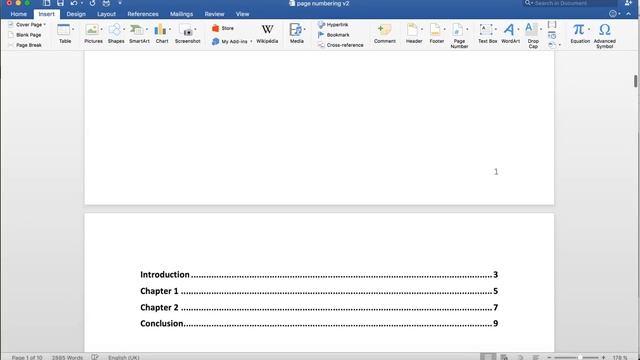Open the spelling check status icon
Image resolution: width=640 pixels, height=360 pixels.
(x=95, y=357)
